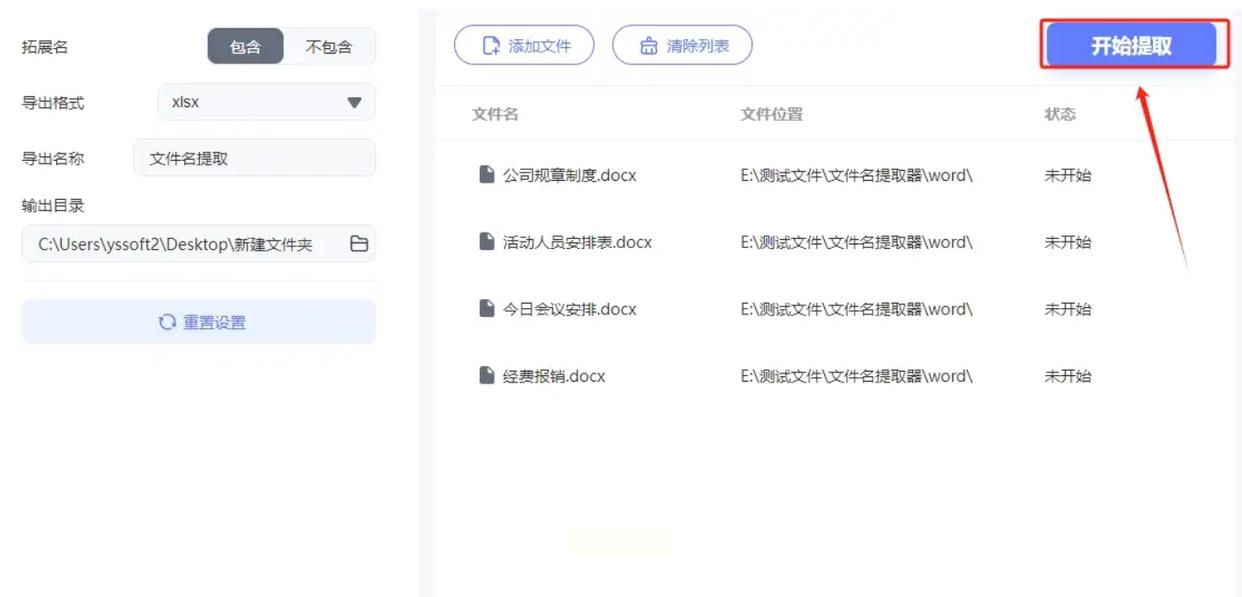Click the 导出格式 label
This screenshot has width=1242, height=597.
click(53, 102)
